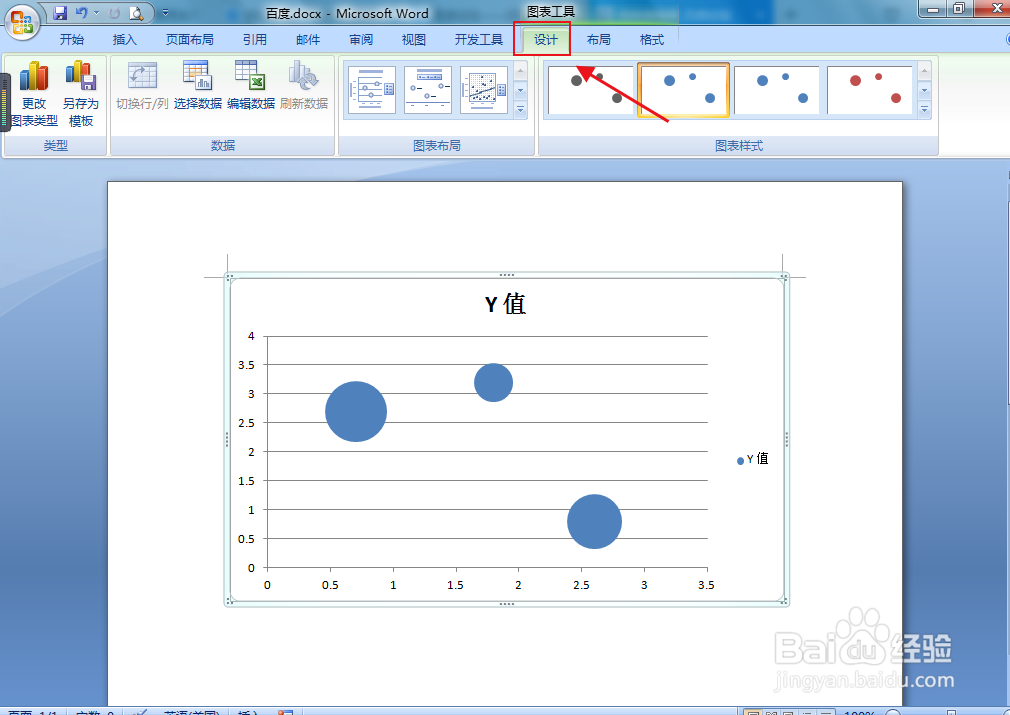Open the 格式 chart tools tab
Viewport: 1010px width, 715px height.
(x=651, y=40)
